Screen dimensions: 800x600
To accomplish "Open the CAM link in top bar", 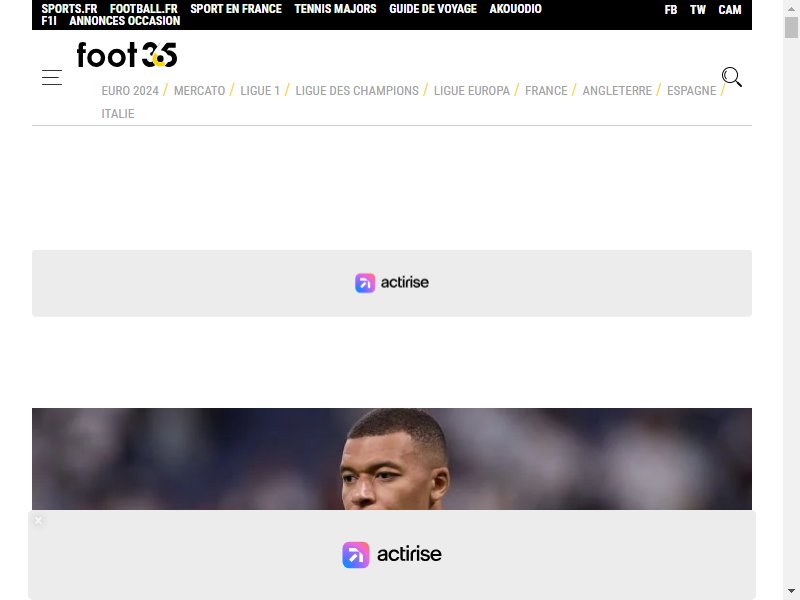I will click(730, 10).
